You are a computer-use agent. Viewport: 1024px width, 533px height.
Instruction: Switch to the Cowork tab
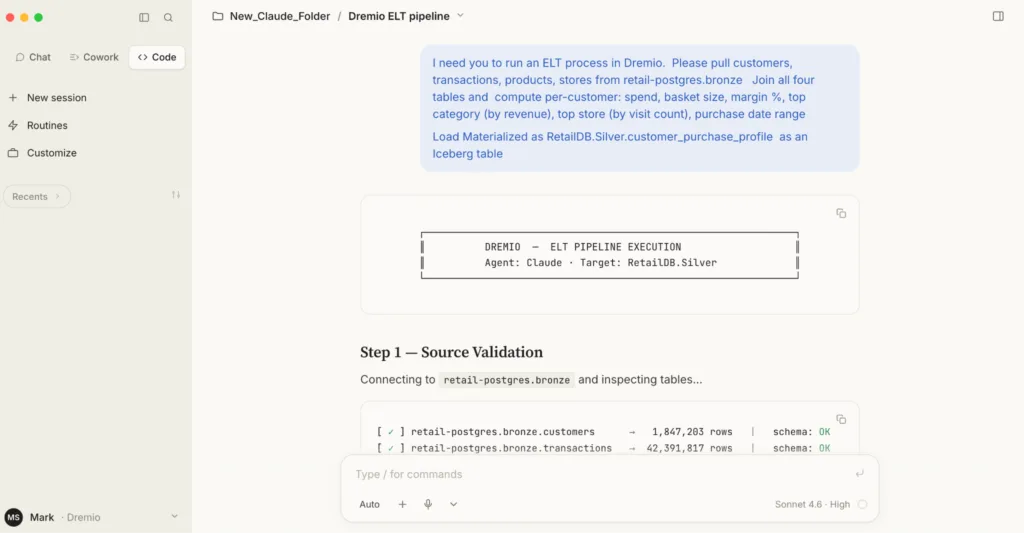pos(94,57)
